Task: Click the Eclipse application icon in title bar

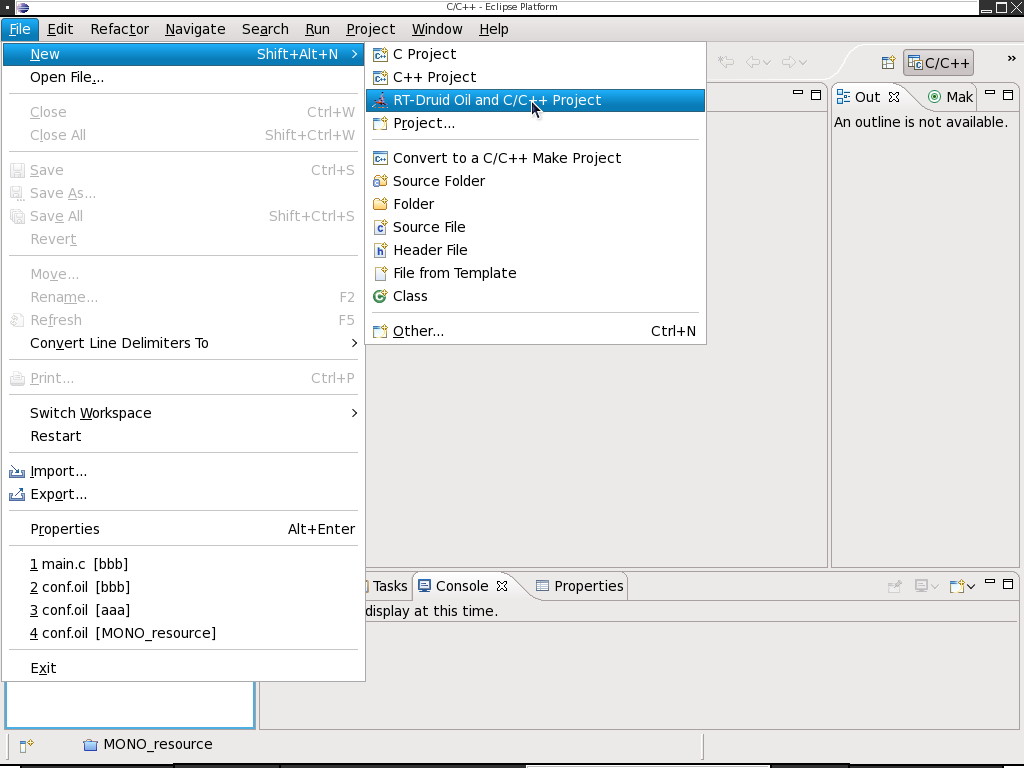Action: coord(22,7)
